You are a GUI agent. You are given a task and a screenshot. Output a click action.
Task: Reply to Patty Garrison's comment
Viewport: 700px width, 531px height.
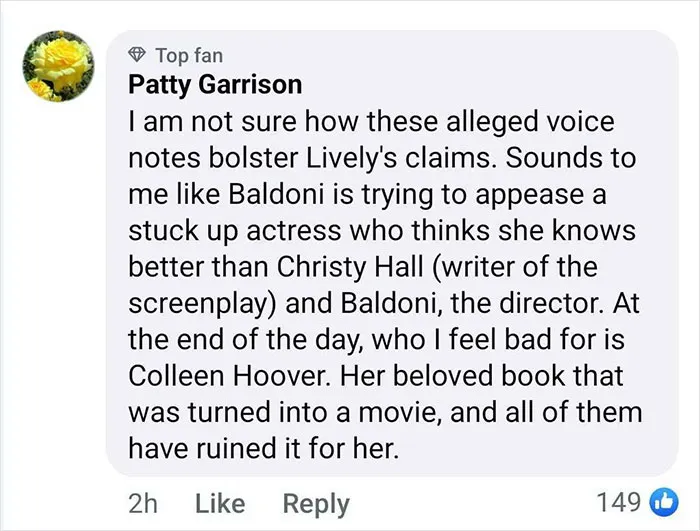pyautogui.click(x=316, y=505)
